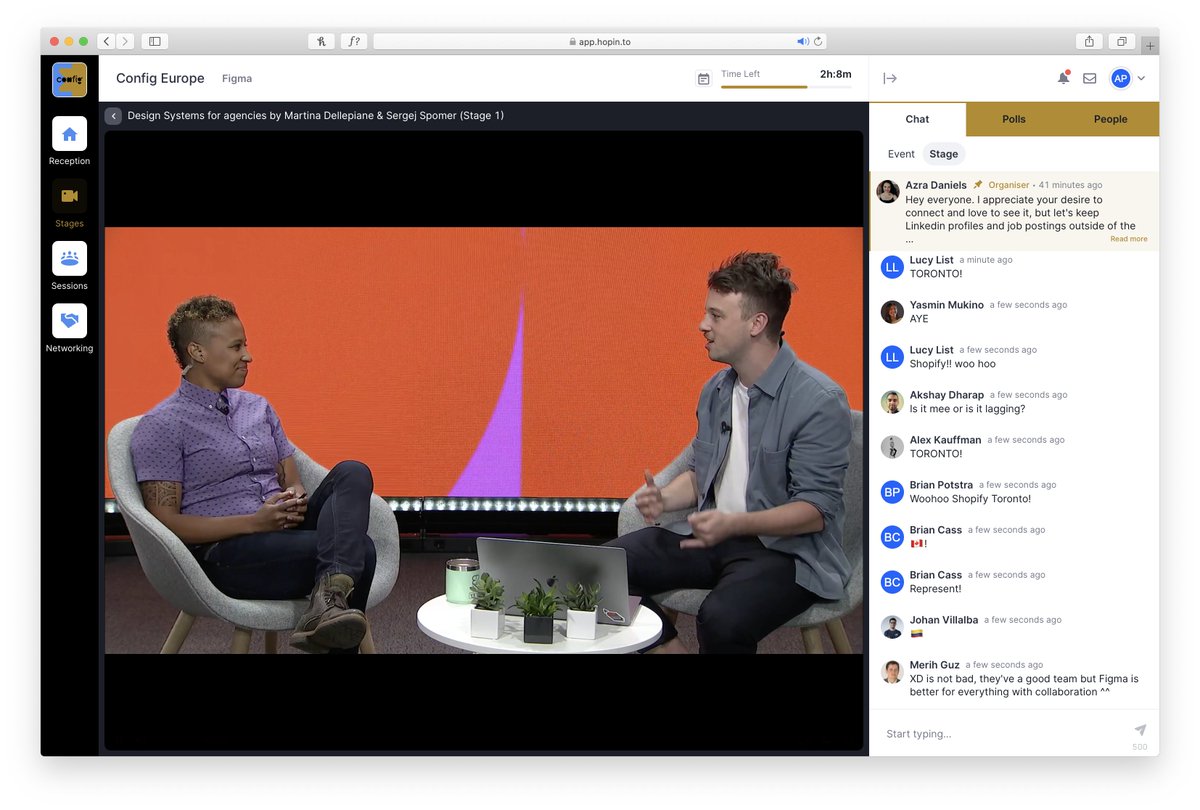Click the extension button left of f?
This screenshot has height=810, width=1200.
tap(321, 41)
